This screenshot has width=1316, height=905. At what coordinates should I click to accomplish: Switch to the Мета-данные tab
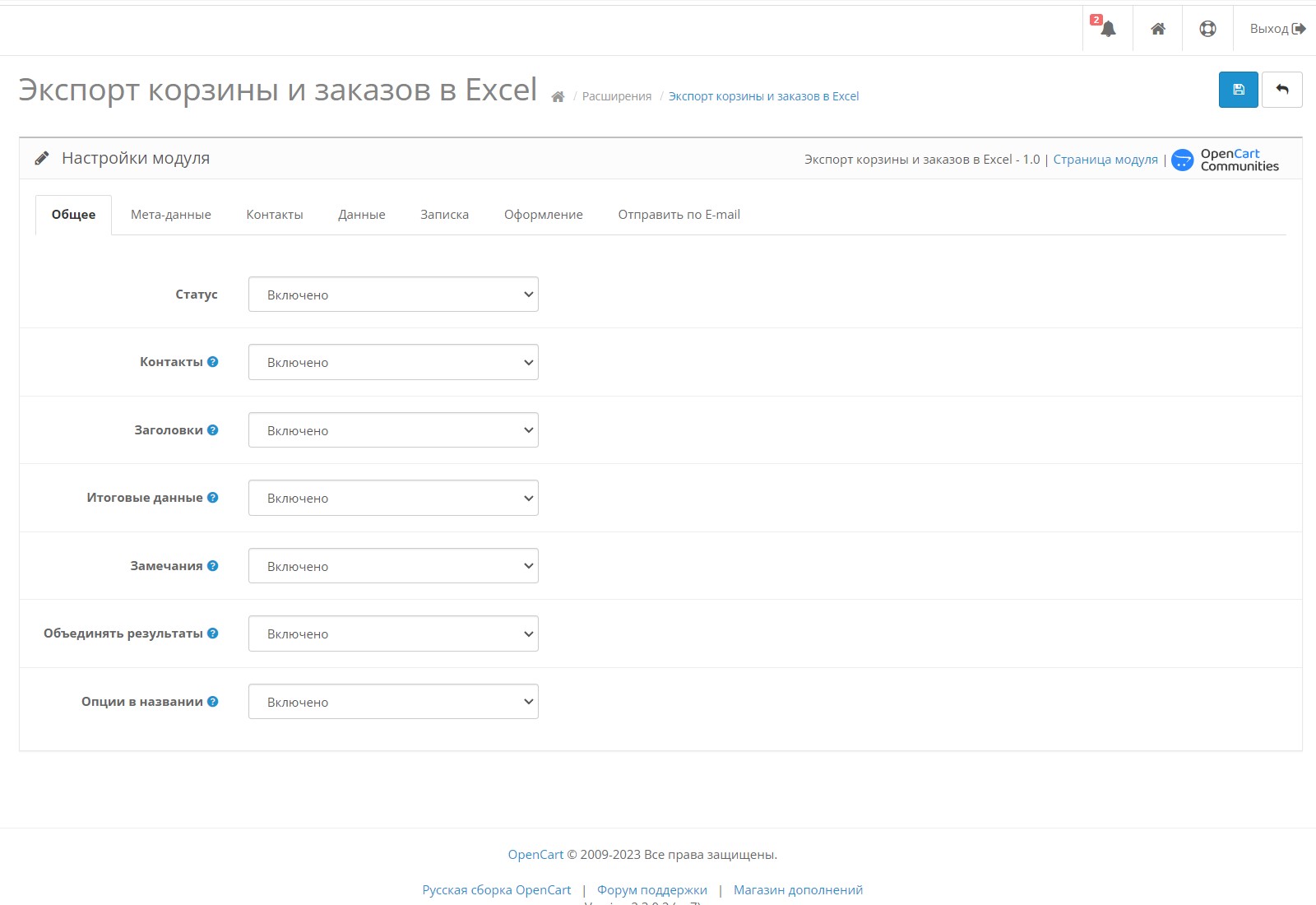pos(171,215)
